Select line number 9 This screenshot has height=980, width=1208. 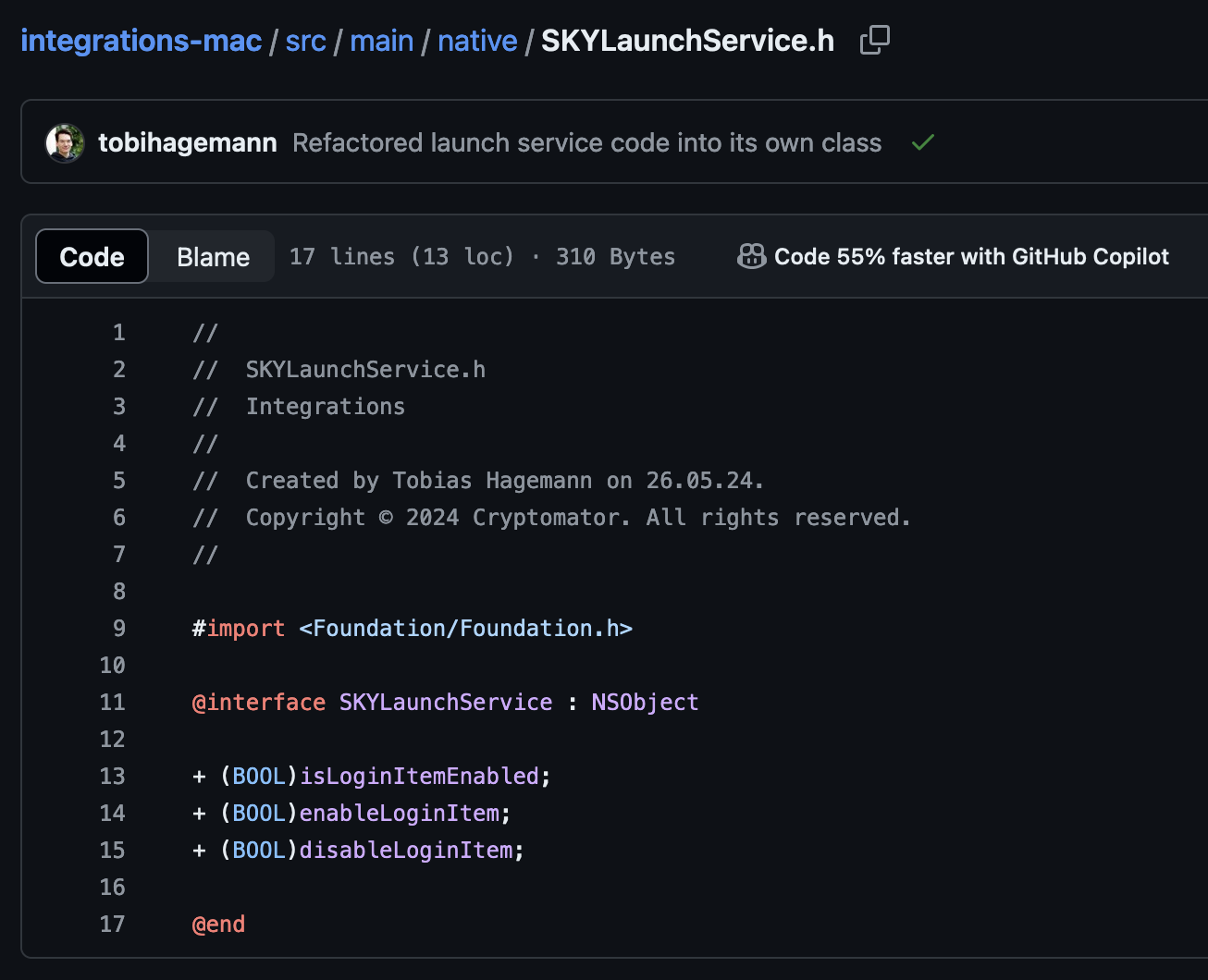tap(118, 628)
